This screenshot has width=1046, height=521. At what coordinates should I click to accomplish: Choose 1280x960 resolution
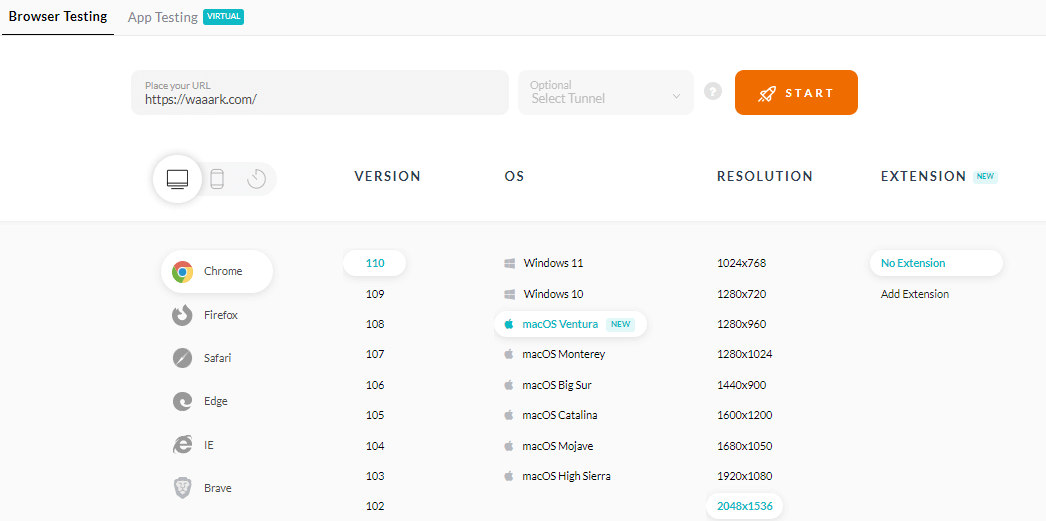coord(742,324)
